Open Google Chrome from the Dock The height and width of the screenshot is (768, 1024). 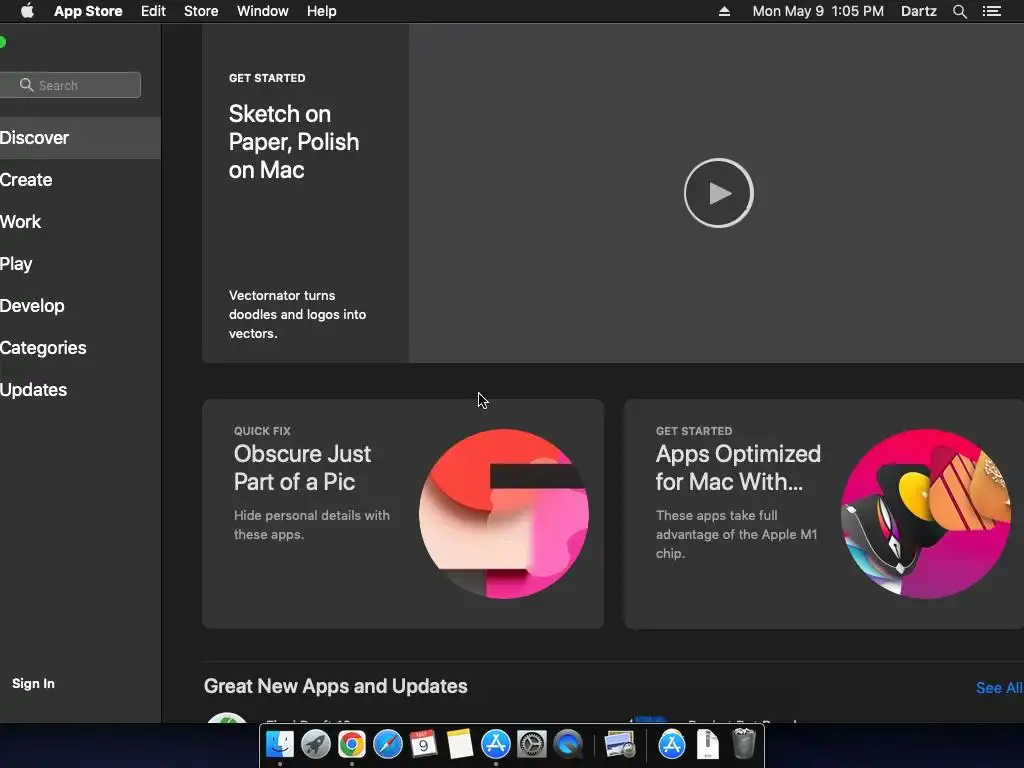tap(352, 744)
